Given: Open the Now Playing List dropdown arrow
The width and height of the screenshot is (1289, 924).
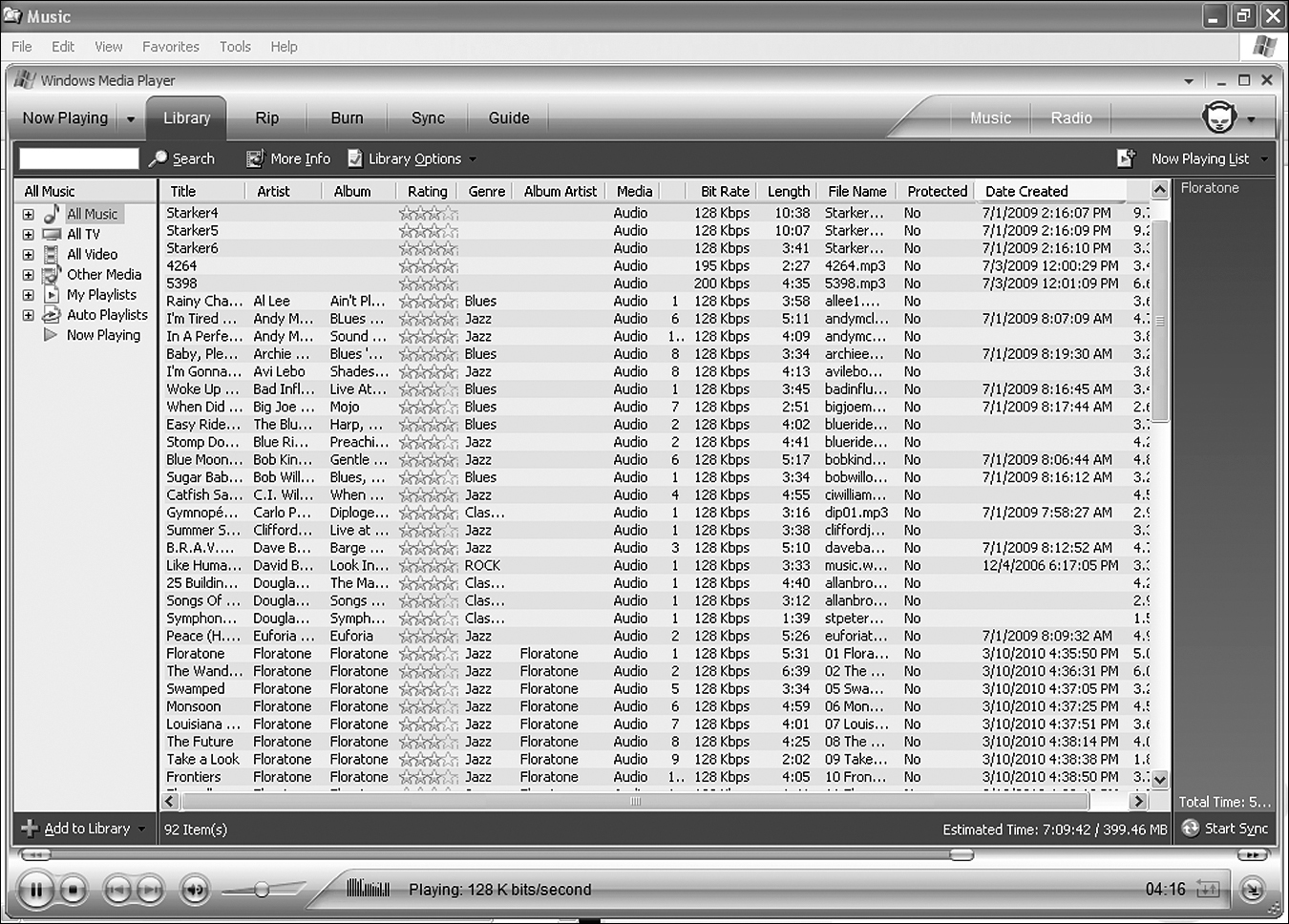Looking at the screenshot, I should [1265, 159].
